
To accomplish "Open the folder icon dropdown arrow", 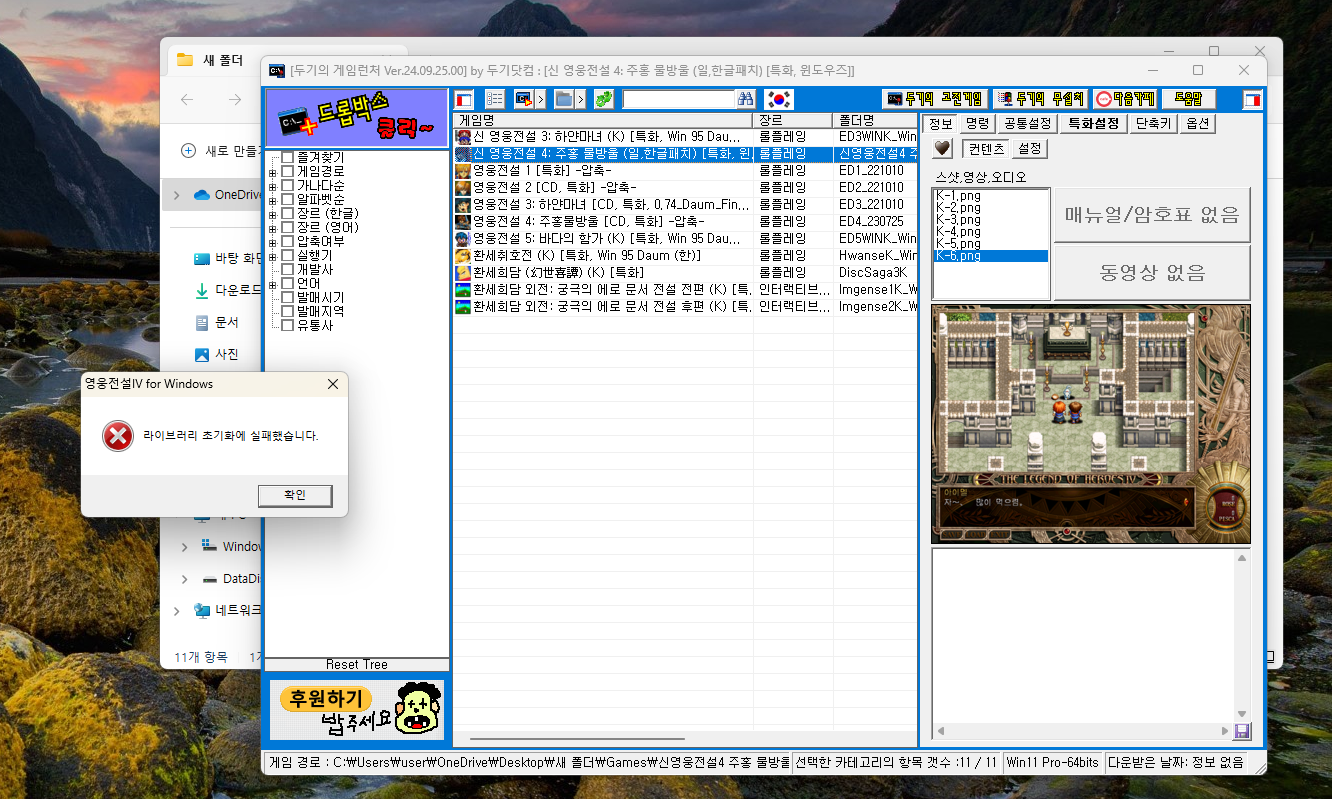I will [580, 99].
